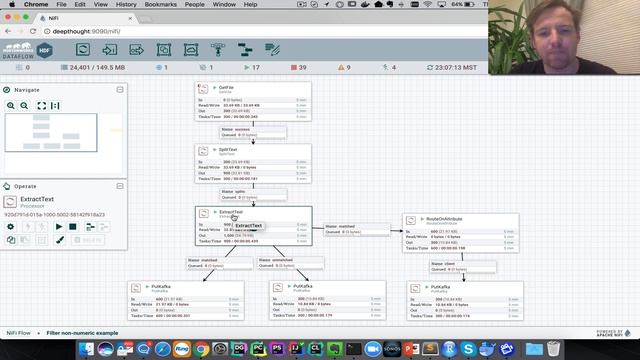The height and width of the screenshot is (360, 640).
Task: Click the running components count 17
Action: [252, 67]
